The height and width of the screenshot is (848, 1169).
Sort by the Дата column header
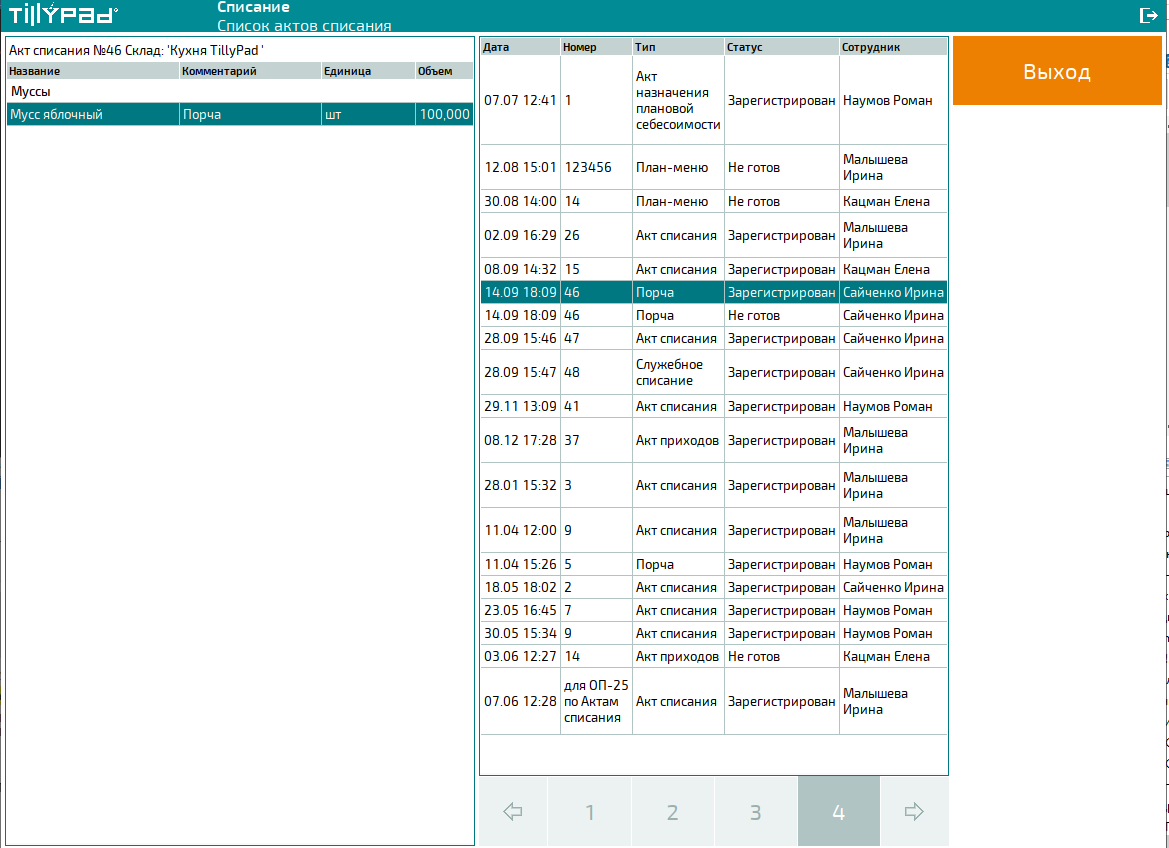[520, 47]
